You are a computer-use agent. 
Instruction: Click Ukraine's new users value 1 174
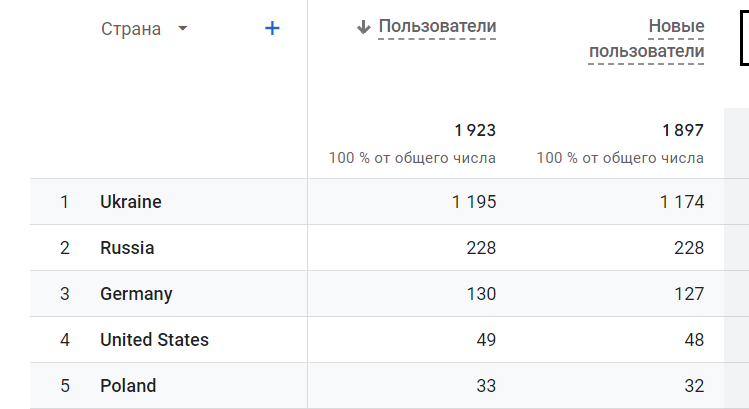click(x=682, y=202)
